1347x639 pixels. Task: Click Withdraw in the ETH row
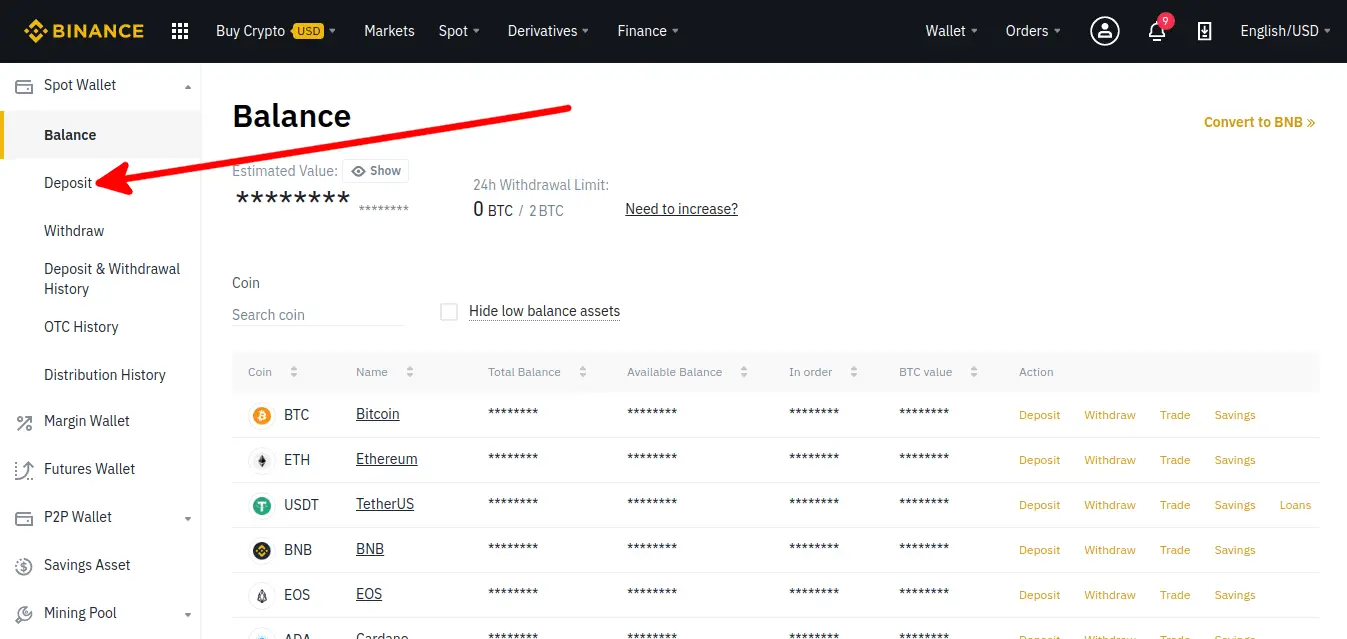pyautogui.click(x=1110, y=460)
